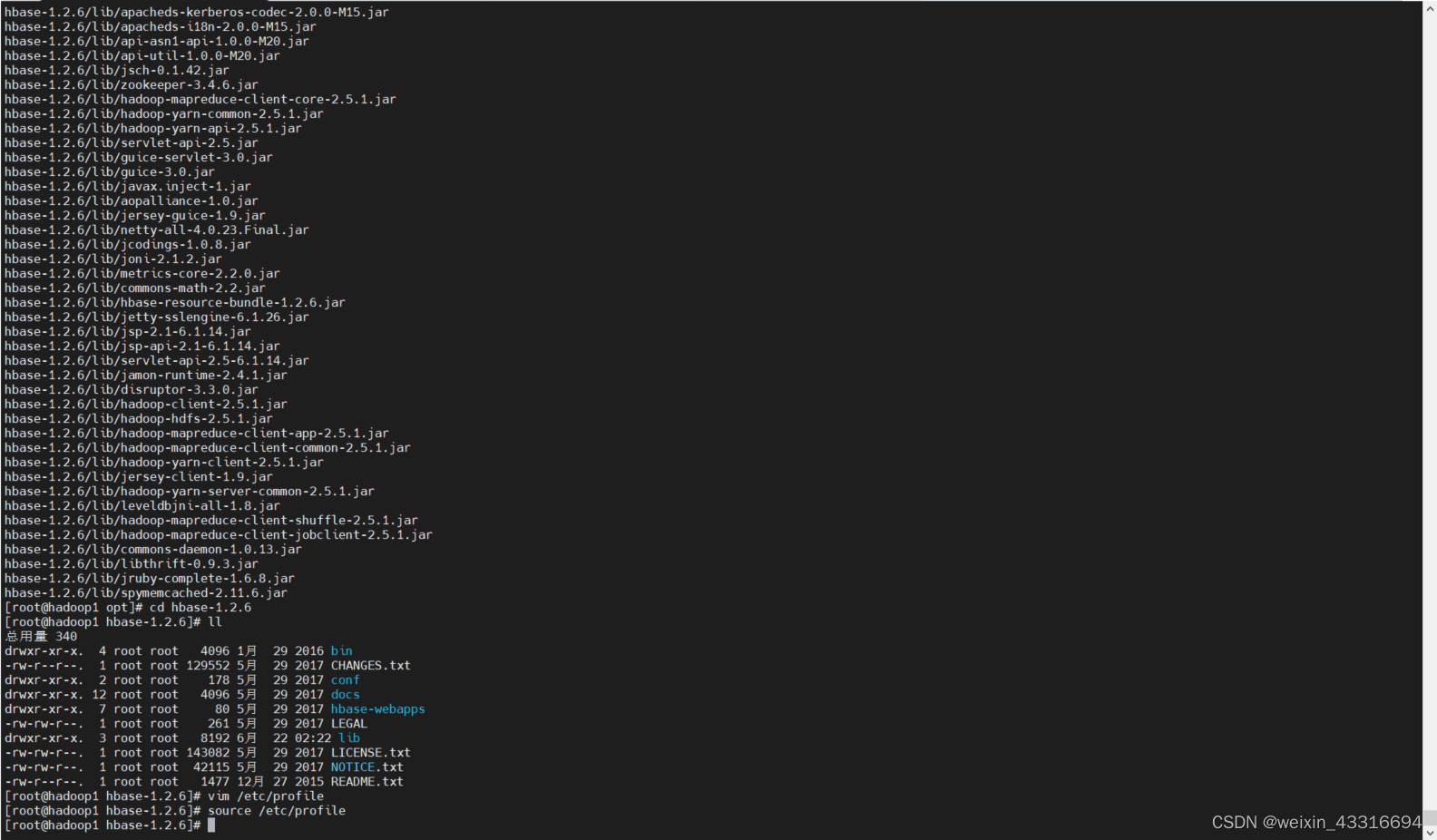Click the 'hadoop-mapreduce-client-shuffle-2.5.1.jar' line
The height and width of the screenshot is (840, 1437).
211,521
